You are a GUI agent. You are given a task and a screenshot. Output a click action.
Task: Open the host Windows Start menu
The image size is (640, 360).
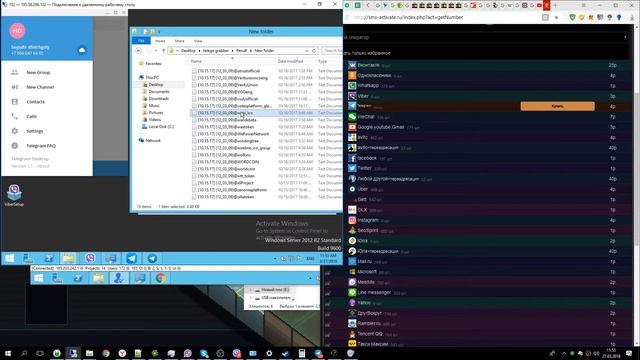point(8,353)
